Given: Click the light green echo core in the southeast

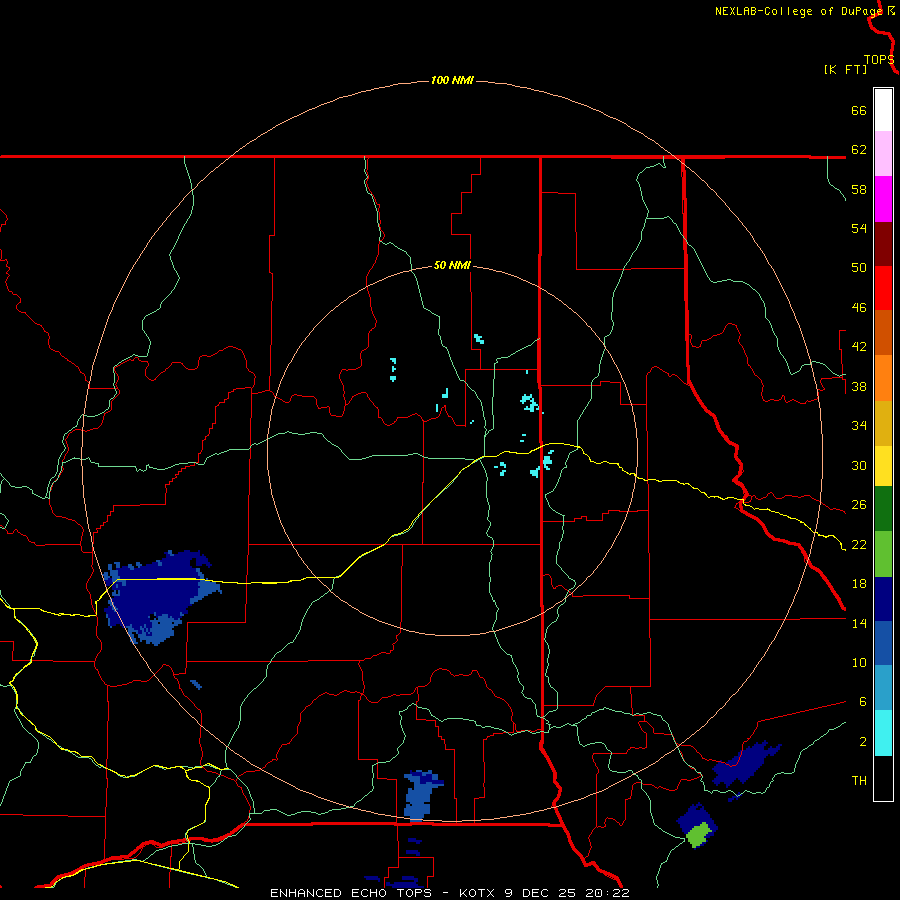Looking at the screenshot, I should click(x=700, y=835).
